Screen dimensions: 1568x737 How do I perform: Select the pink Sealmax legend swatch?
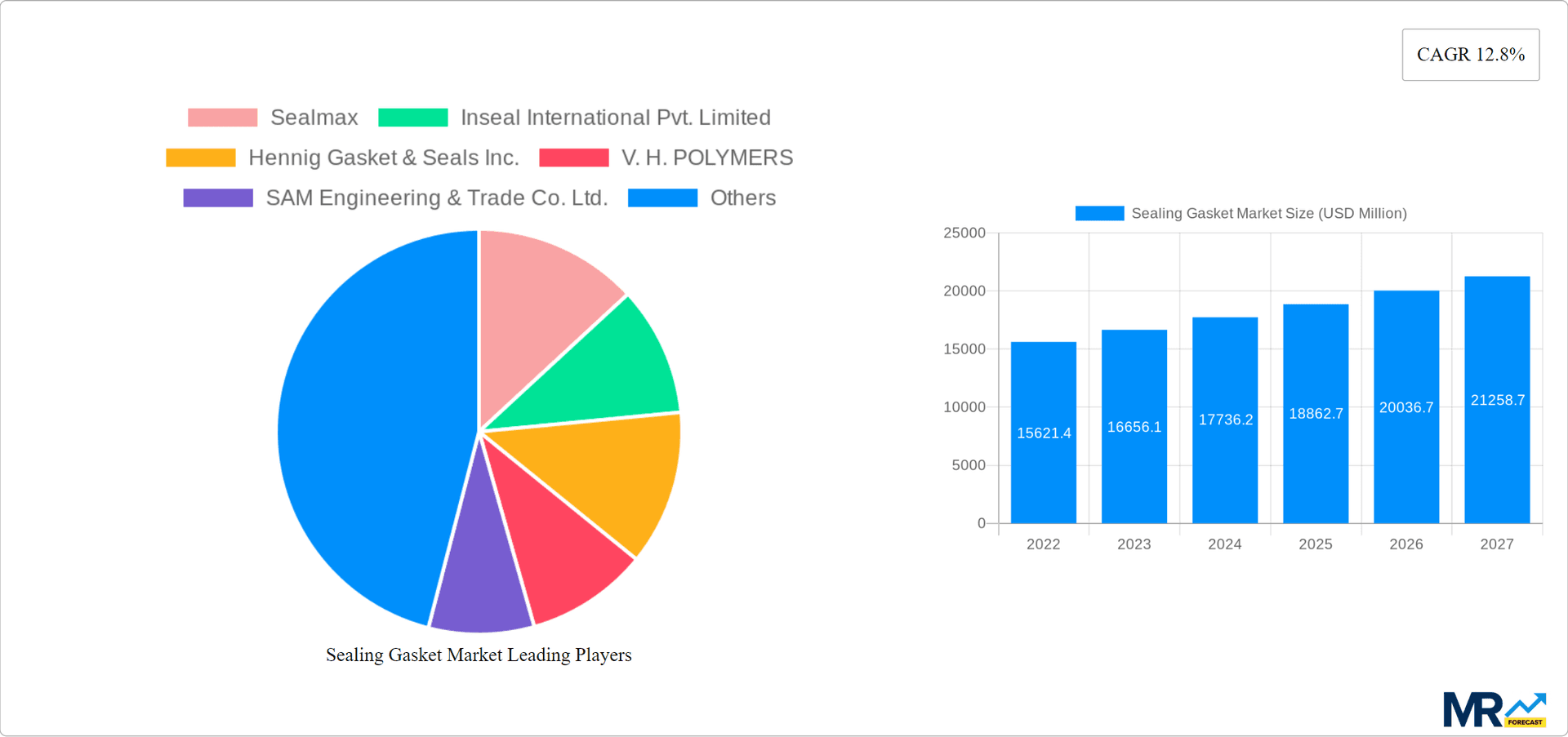click(220, 117)
